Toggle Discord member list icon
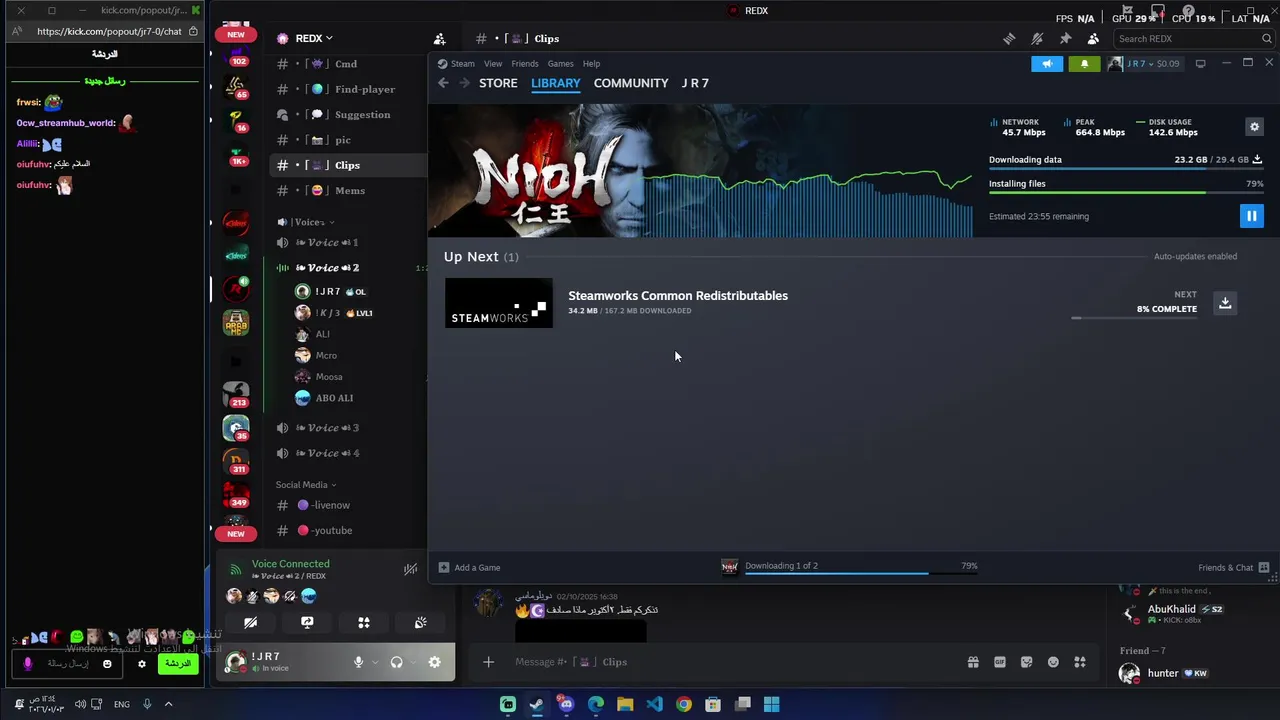Screen dimensions: 1280x720 [1093, 39]
